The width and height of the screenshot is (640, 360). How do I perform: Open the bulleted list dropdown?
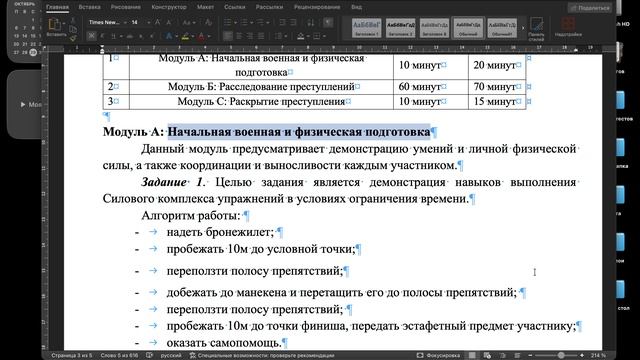pos(236,22)
